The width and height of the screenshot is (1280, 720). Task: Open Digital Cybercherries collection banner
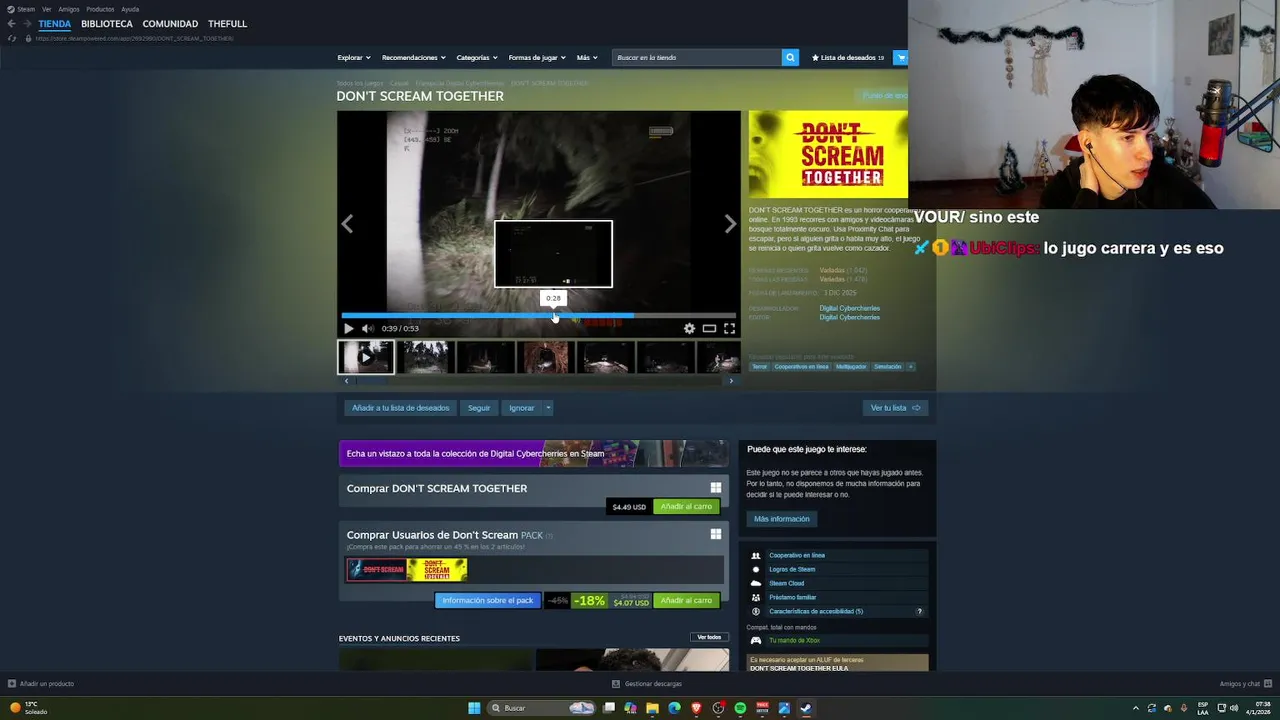pyautogui.click(x=534, y=454)
